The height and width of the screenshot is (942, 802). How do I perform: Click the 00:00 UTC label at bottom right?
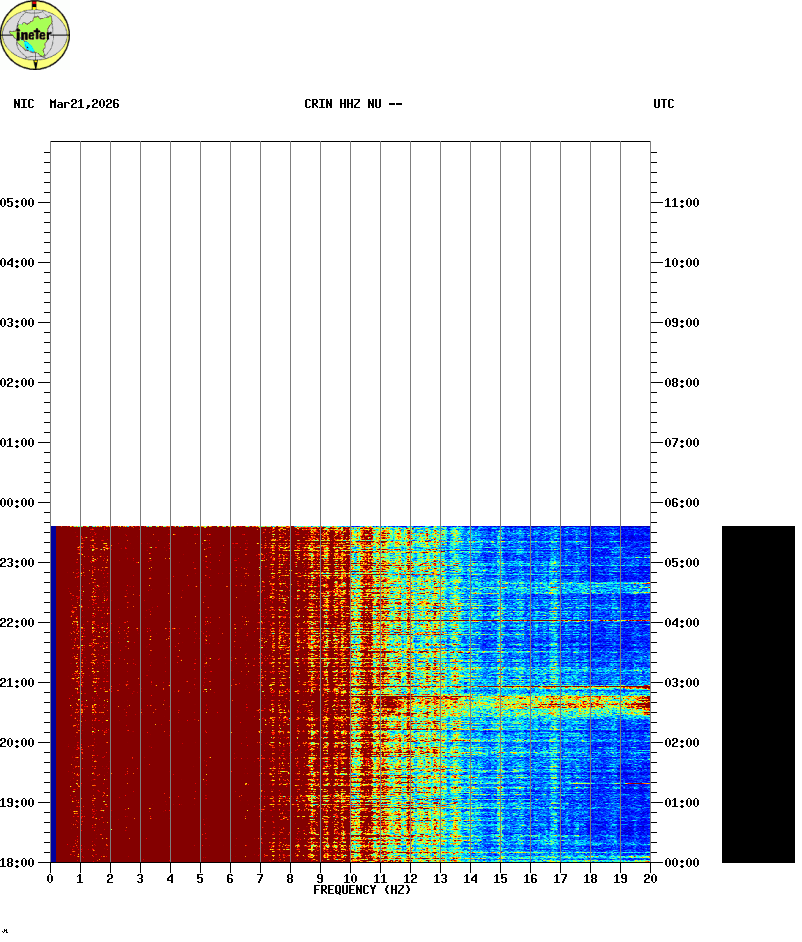(x=681, y=863)
